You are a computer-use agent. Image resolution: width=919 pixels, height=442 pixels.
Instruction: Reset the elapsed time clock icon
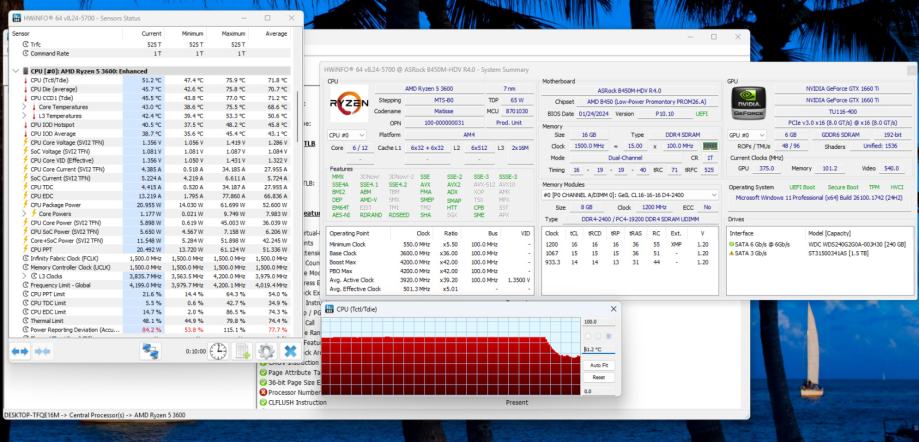[x=217, y=352]
